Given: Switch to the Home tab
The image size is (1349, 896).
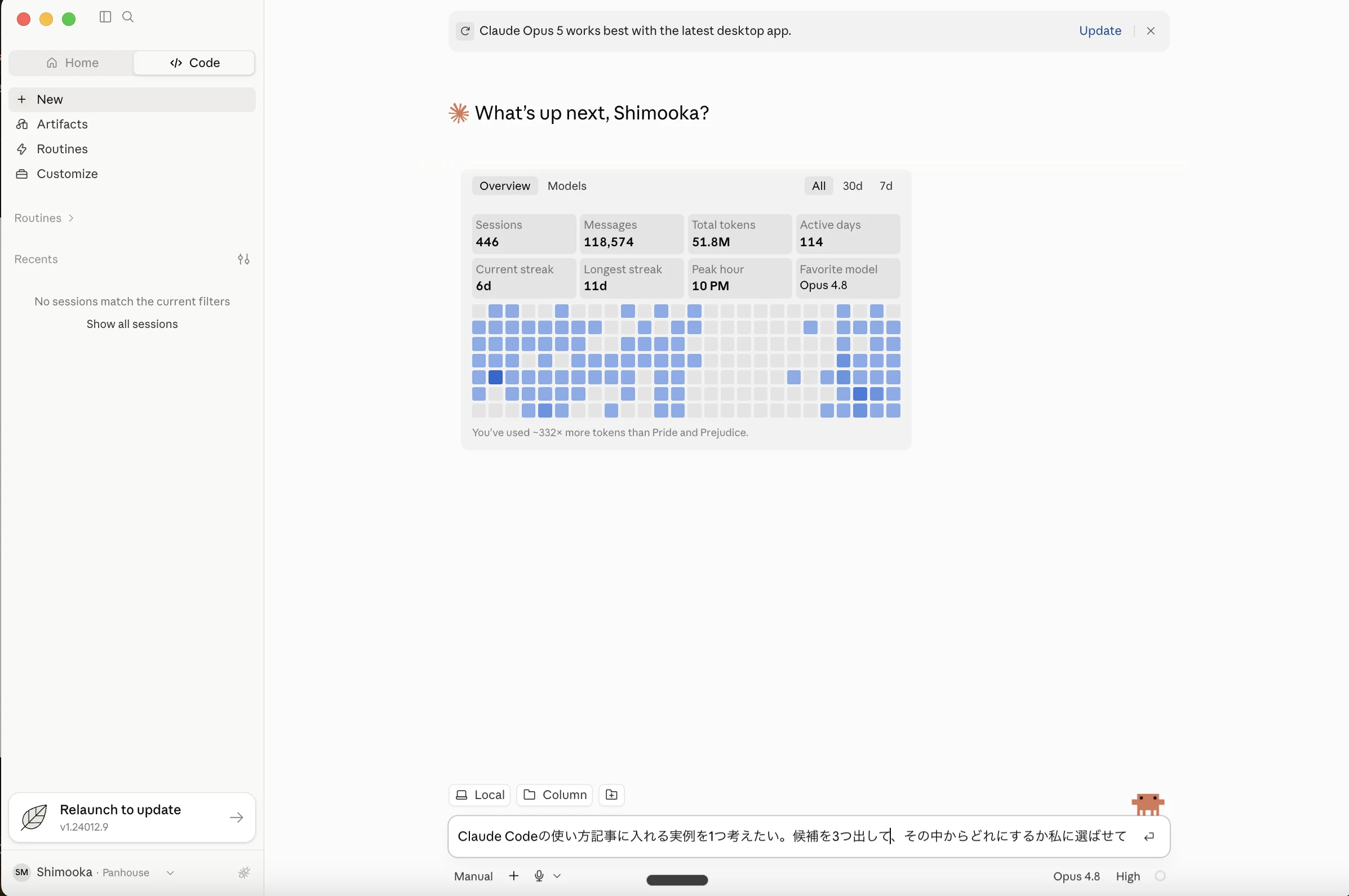Looking at the screenshot, I should coord(72,63).
